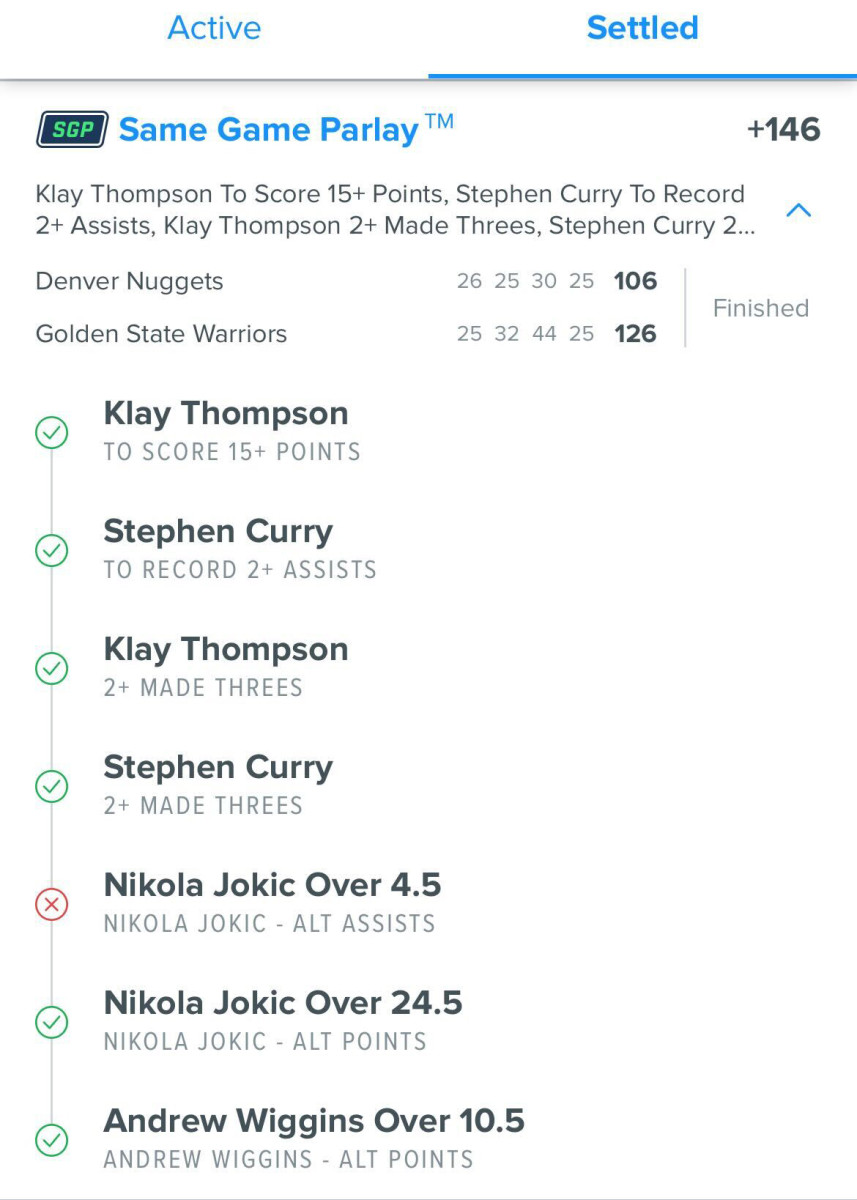This screenshot has height=1200, width=857.
Task: Collapse the parlay details chevron
Action: pos(798,210)
